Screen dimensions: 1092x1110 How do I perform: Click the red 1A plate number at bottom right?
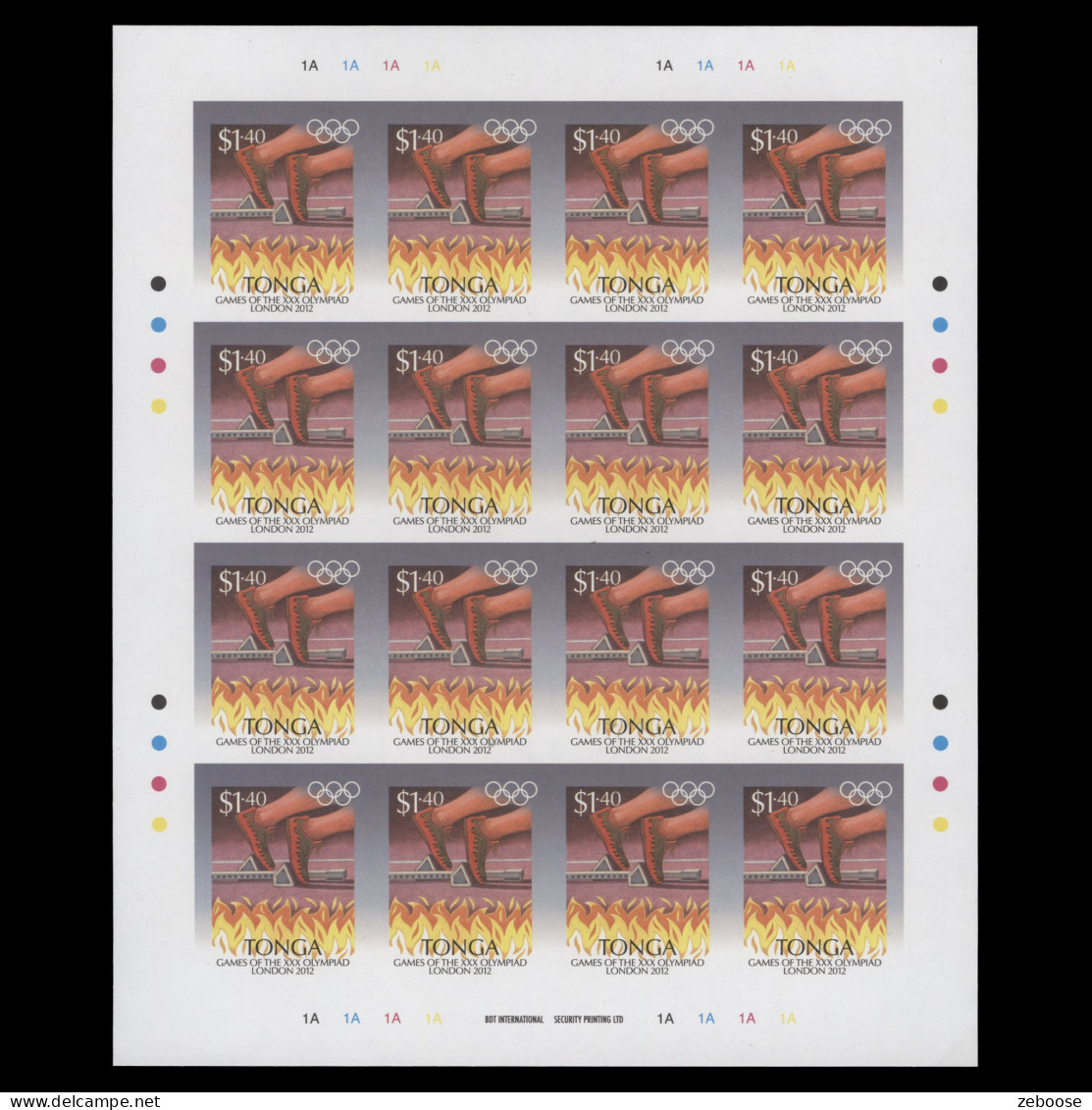pyautogui.click(x=747, y=1019)
